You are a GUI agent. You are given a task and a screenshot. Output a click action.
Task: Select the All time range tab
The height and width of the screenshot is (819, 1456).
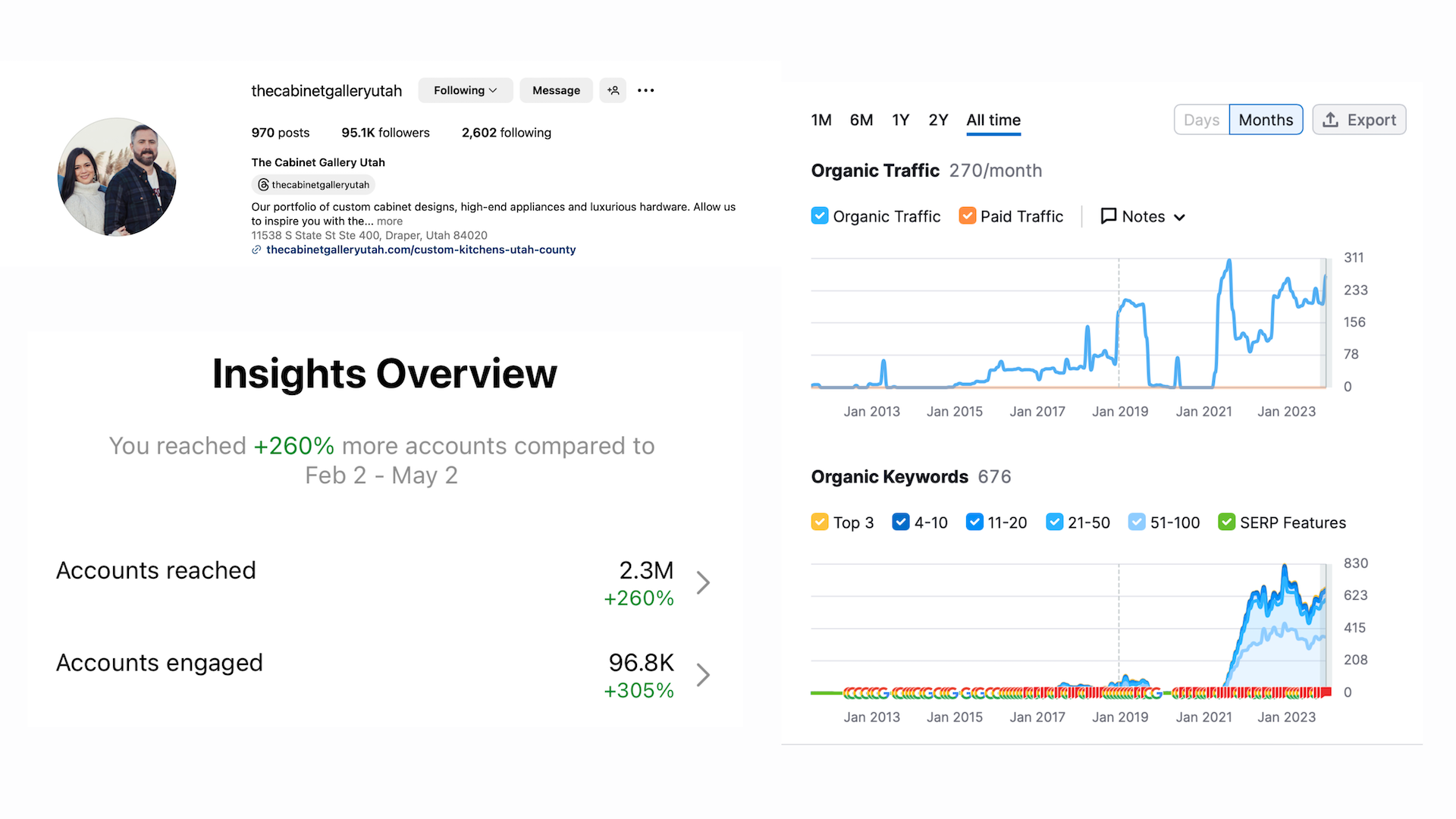pos(993,121)
